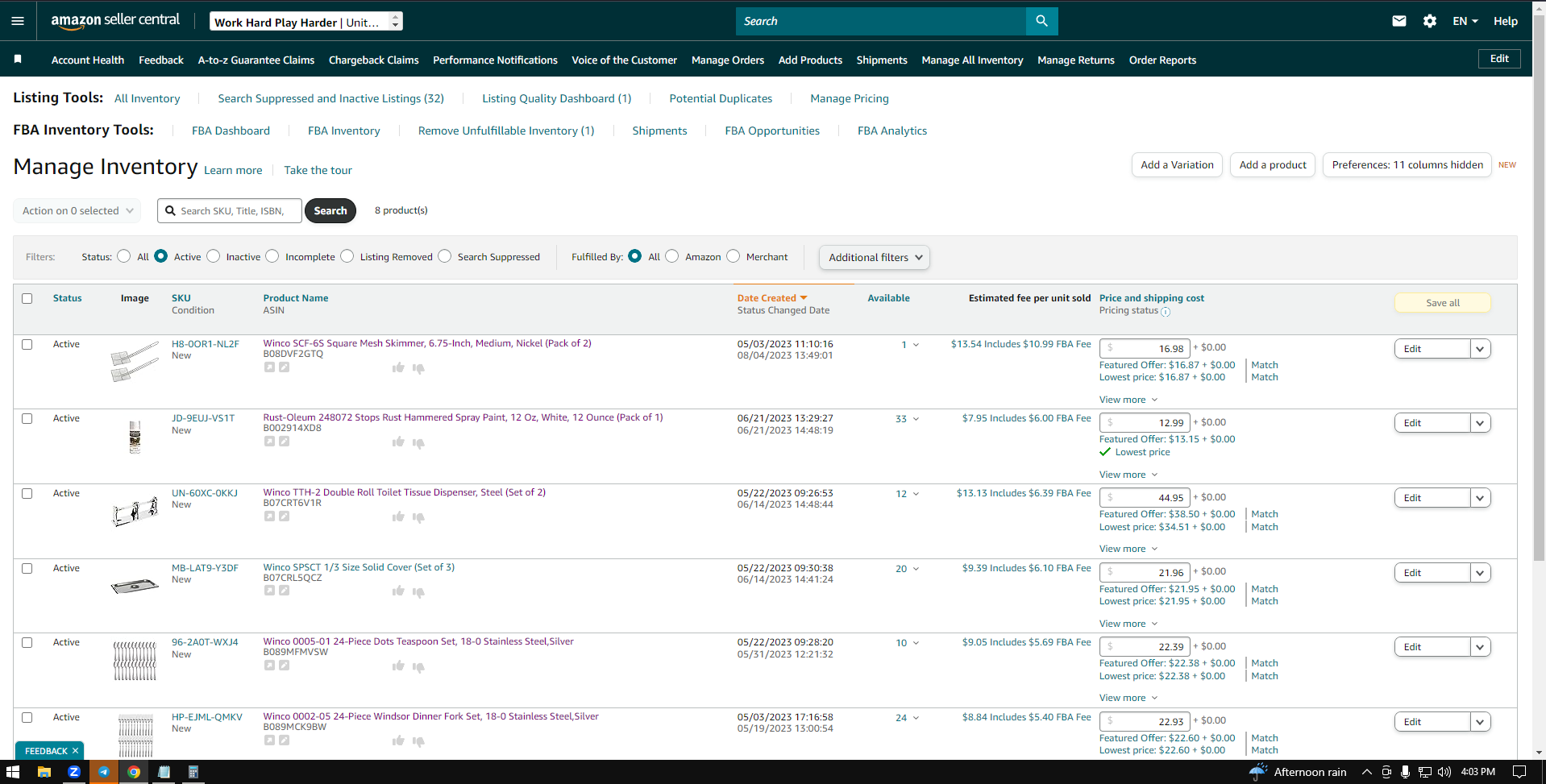
Task: Open Windows Start menu
Action: [x=12, y=772]
